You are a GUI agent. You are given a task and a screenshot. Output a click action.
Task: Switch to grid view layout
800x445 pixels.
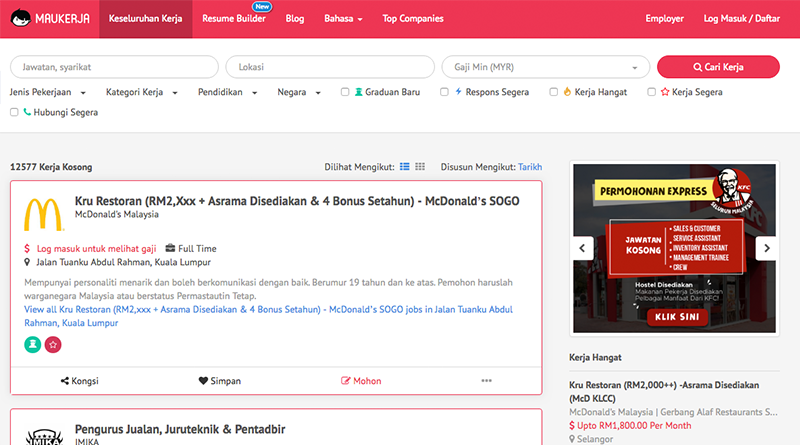420,166
